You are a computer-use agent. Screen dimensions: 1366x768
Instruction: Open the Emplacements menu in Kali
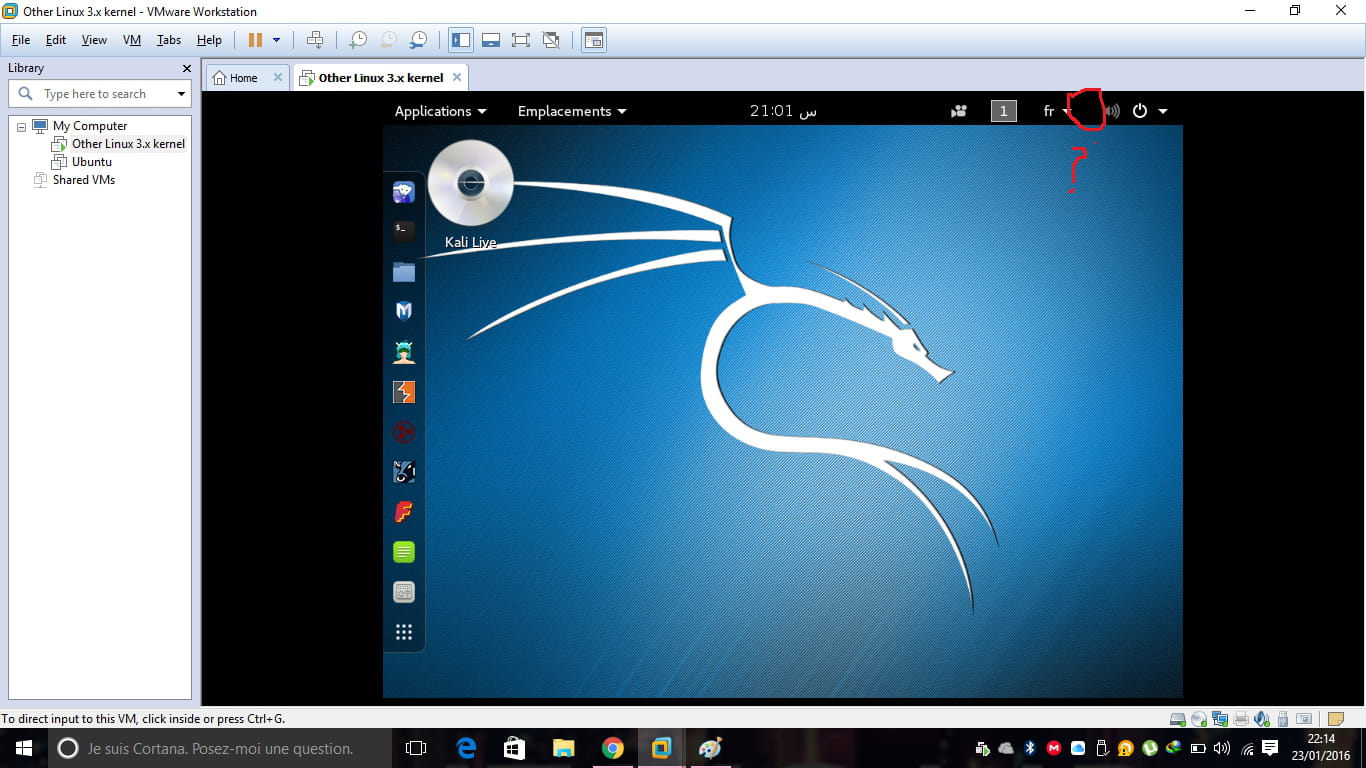click(x=572, y=111)
